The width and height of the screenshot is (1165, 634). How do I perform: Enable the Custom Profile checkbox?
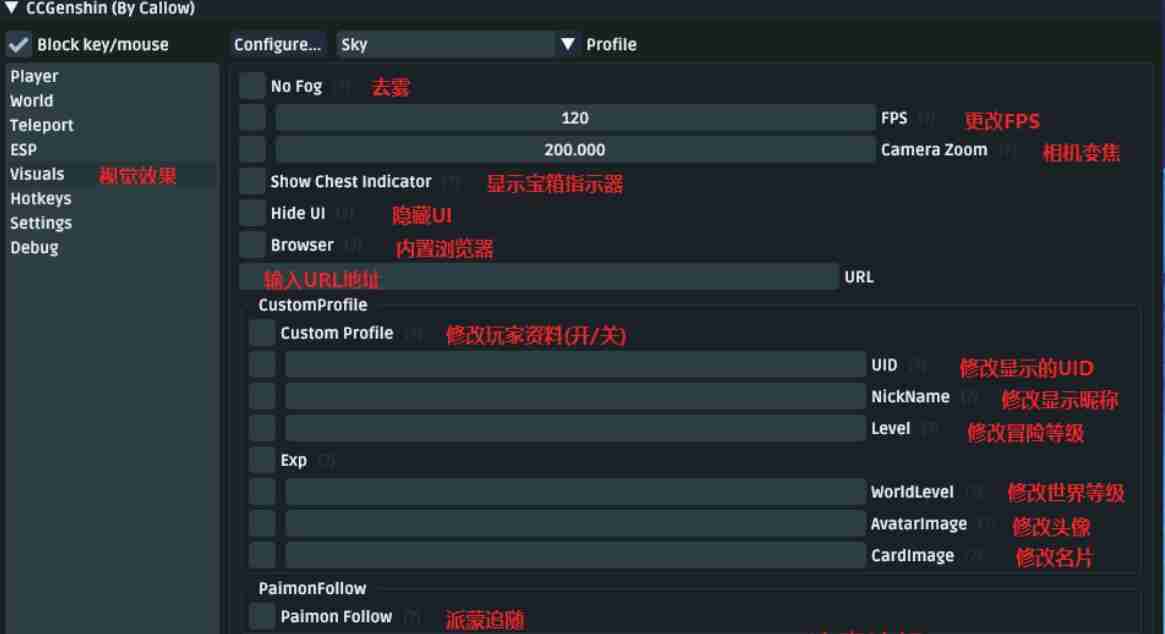[x=262, y=333]
